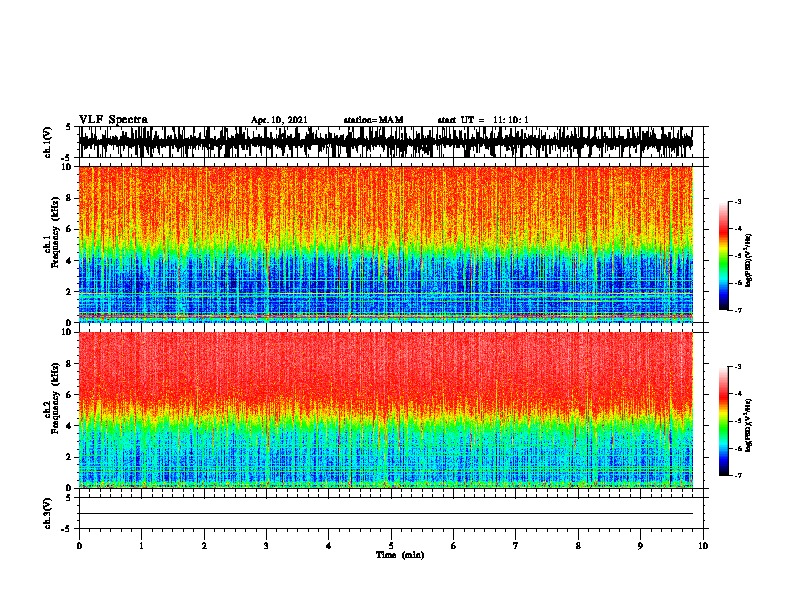Click the "station=MAM" header label
Viewport: 792px width, 612px height.
(x=373, y=120)
